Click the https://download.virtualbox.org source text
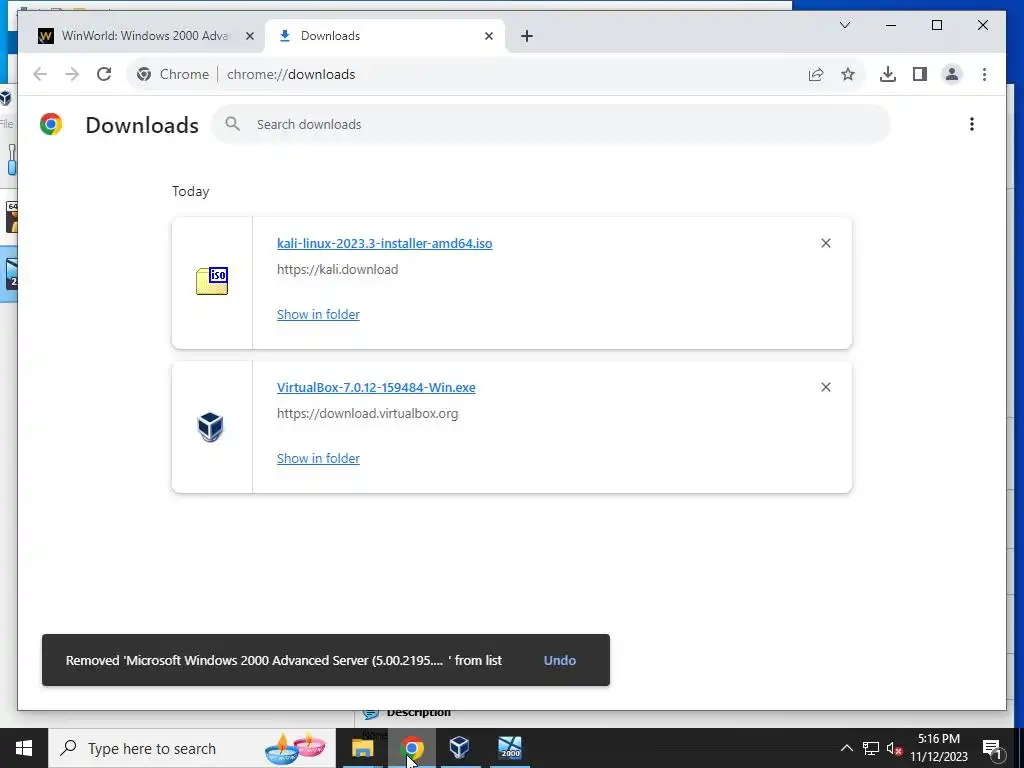 point(367,413)
